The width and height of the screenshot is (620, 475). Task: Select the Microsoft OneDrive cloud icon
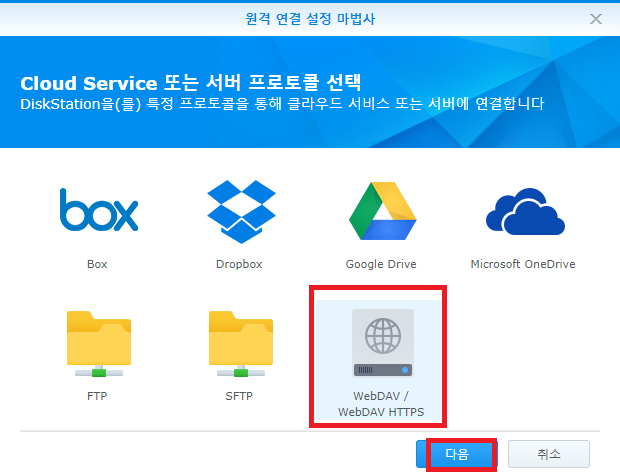click(x=525, y=212)
